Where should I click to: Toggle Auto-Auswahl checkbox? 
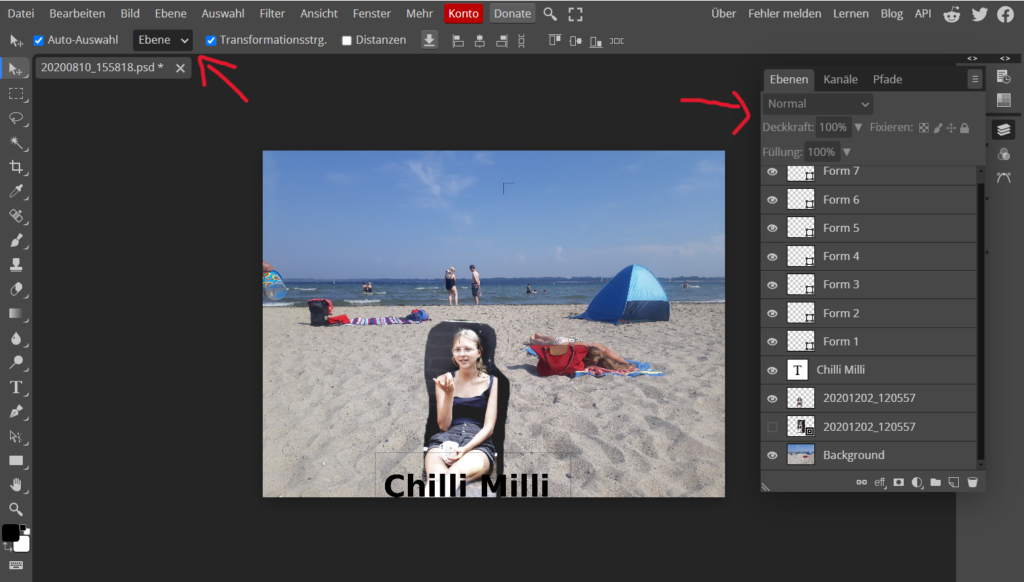click(x=39, y=40)
